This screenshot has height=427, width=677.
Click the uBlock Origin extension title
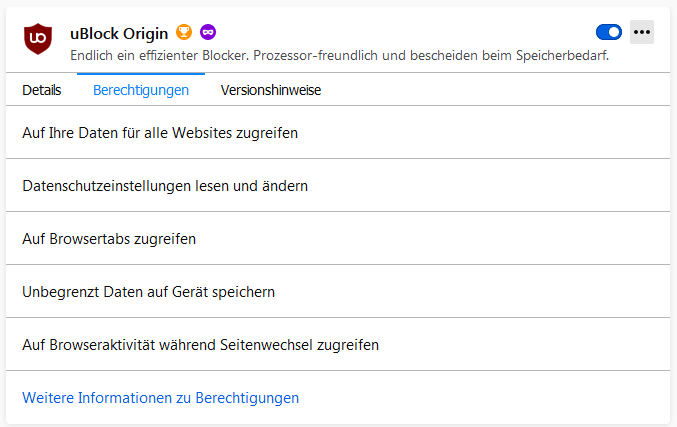[x=119, y=33]
